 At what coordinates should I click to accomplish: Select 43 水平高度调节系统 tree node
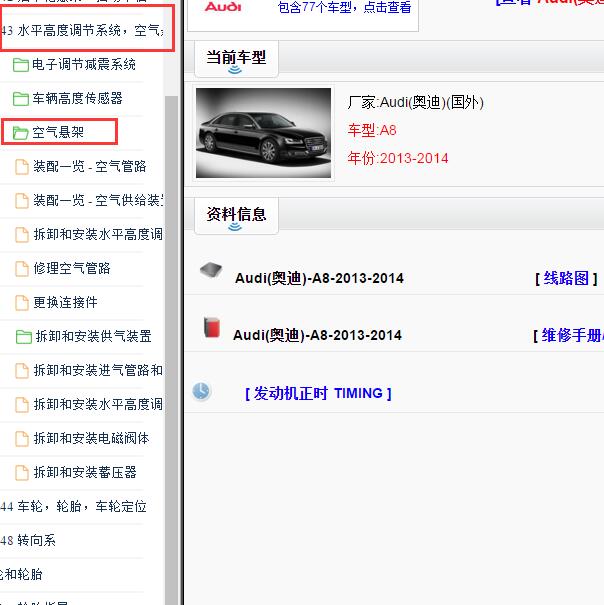[x=82, y=30]
